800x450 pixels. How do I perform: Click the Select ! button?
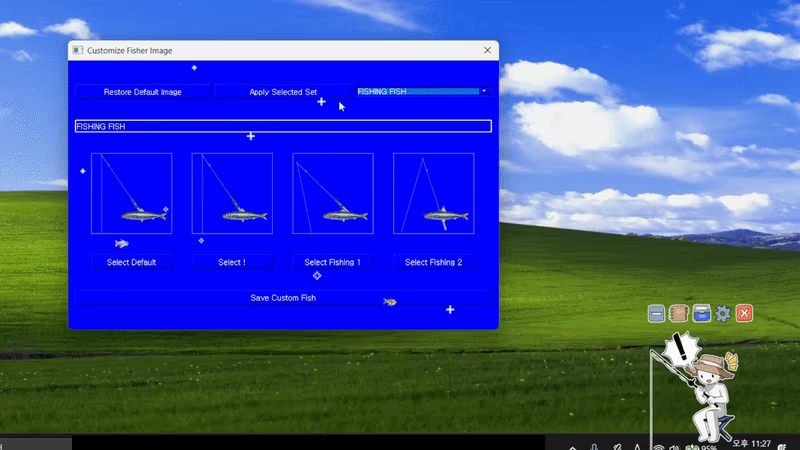point(232,262)
